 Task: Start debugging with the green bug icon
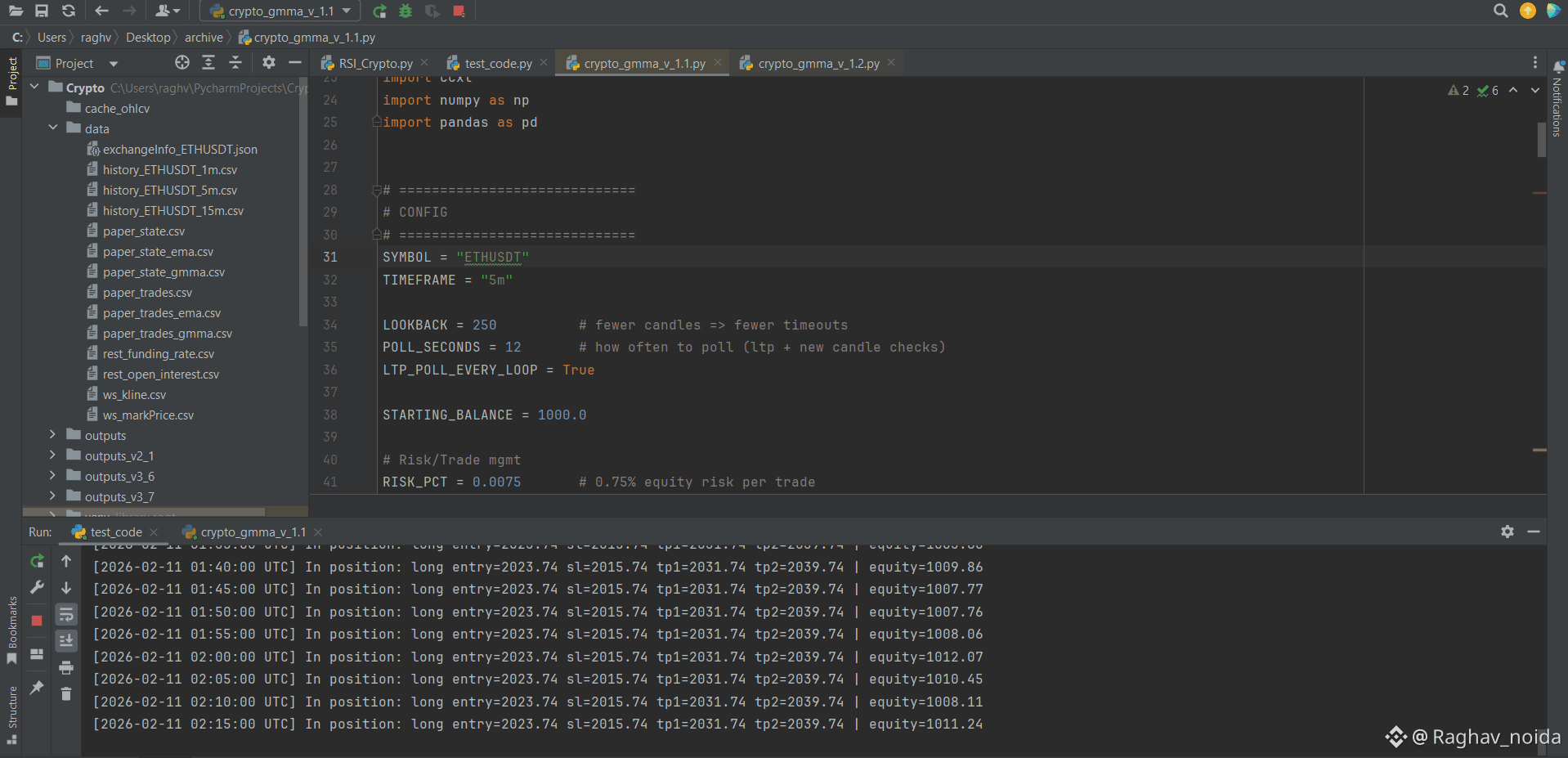(x=405, y=11)
